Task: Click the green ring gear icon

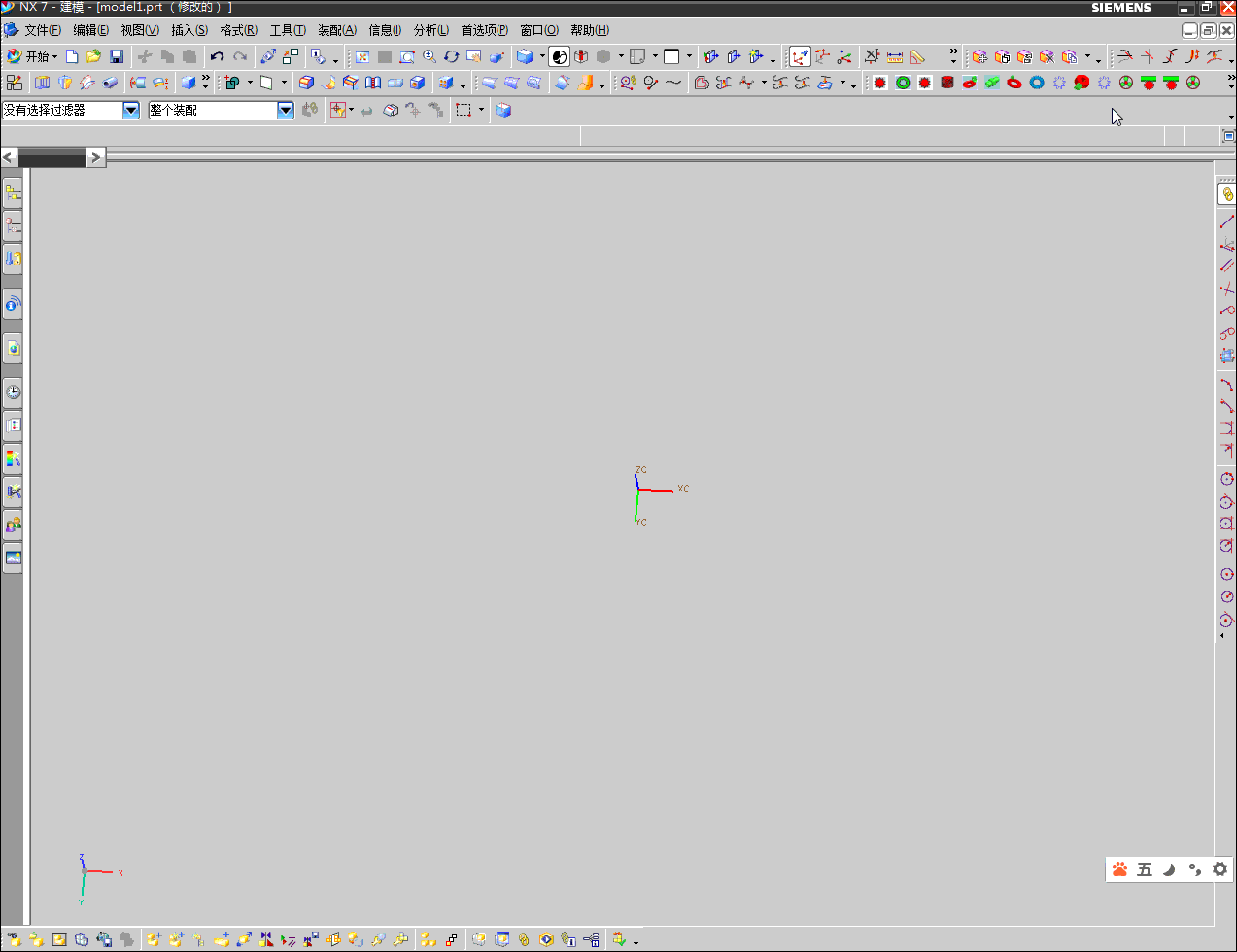Action: pyautogui.click(x=903, y=83)
